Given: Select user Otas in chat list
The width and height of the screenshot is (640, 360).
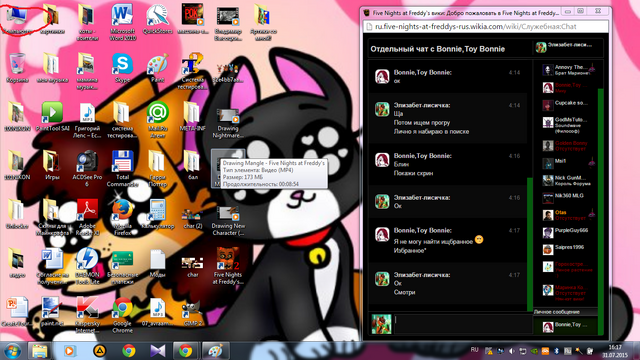Looking at the screenshot, I should (x=568, y=215).
